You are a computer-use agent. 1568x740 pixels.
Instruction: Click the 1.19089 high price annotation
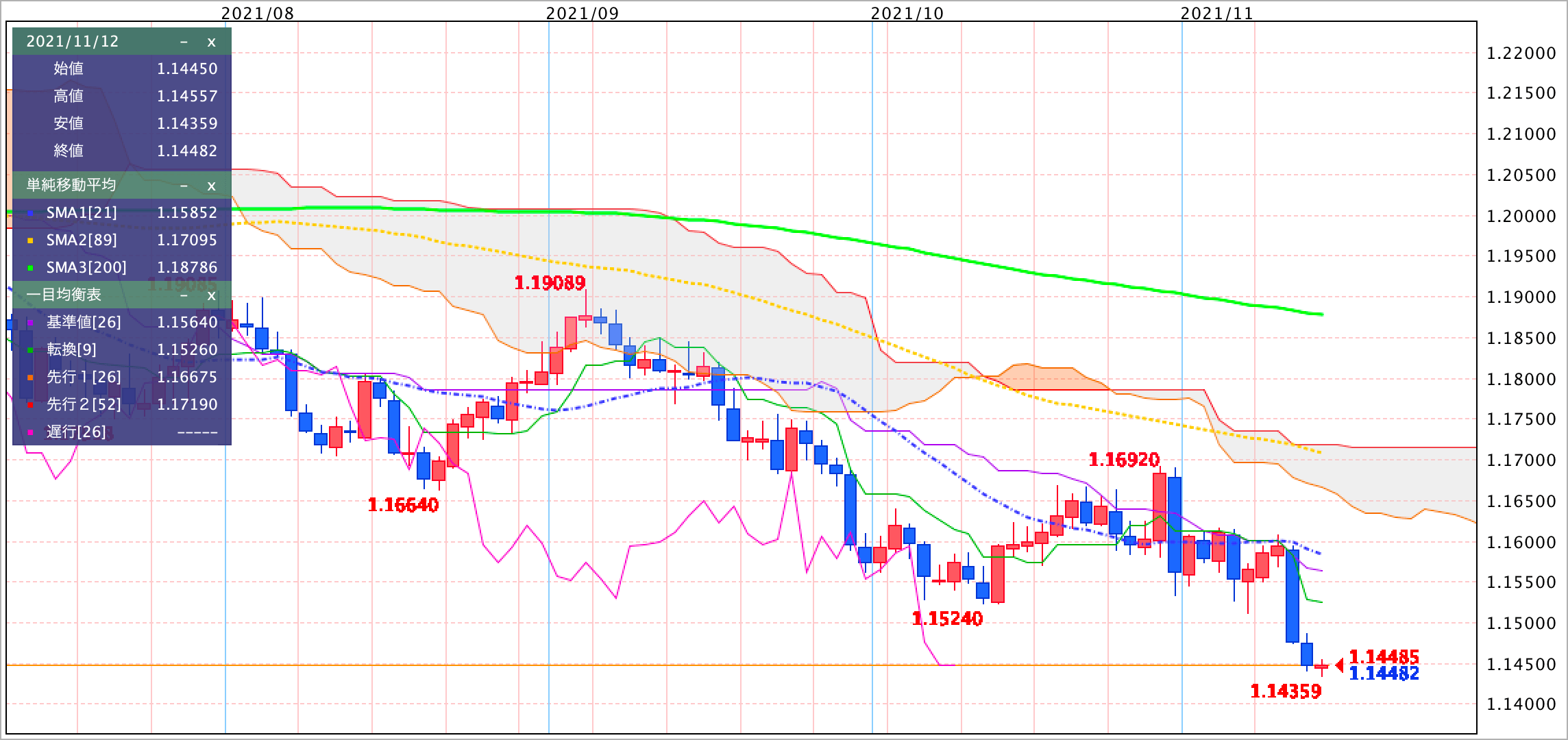(x=550, y=283)
